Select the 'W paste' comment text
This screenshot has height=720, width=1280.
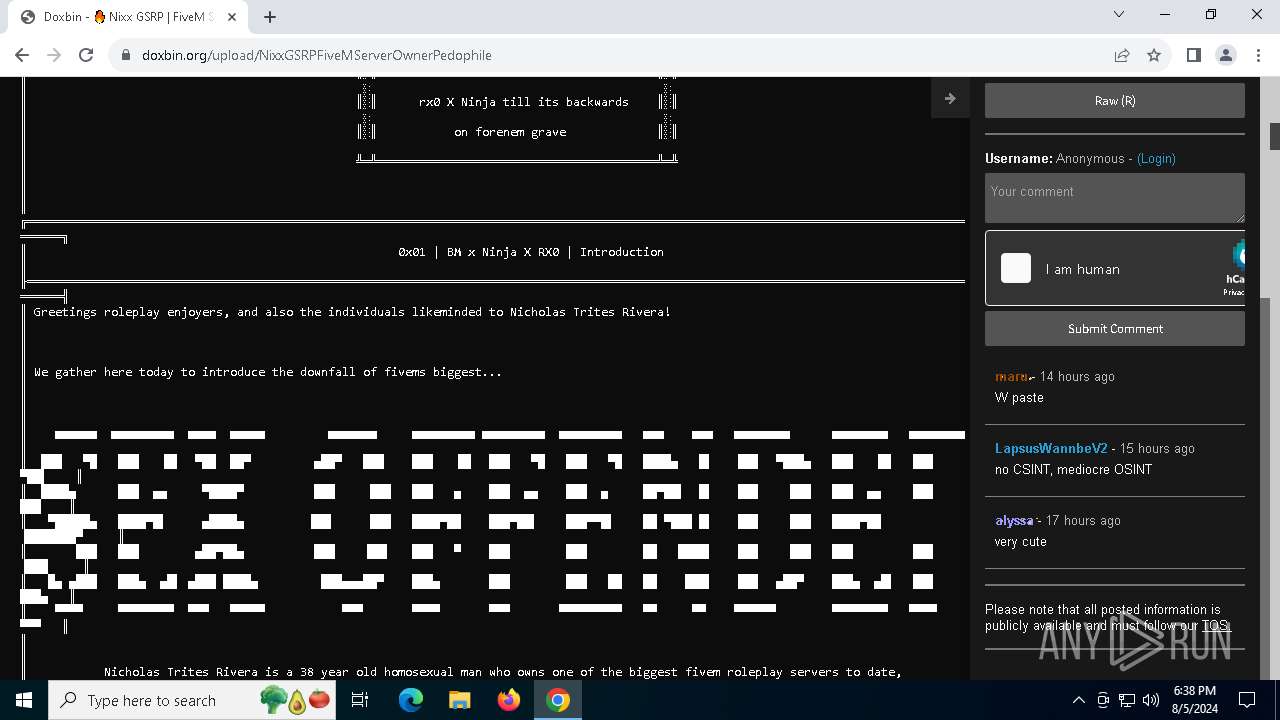click(1019, 397)
